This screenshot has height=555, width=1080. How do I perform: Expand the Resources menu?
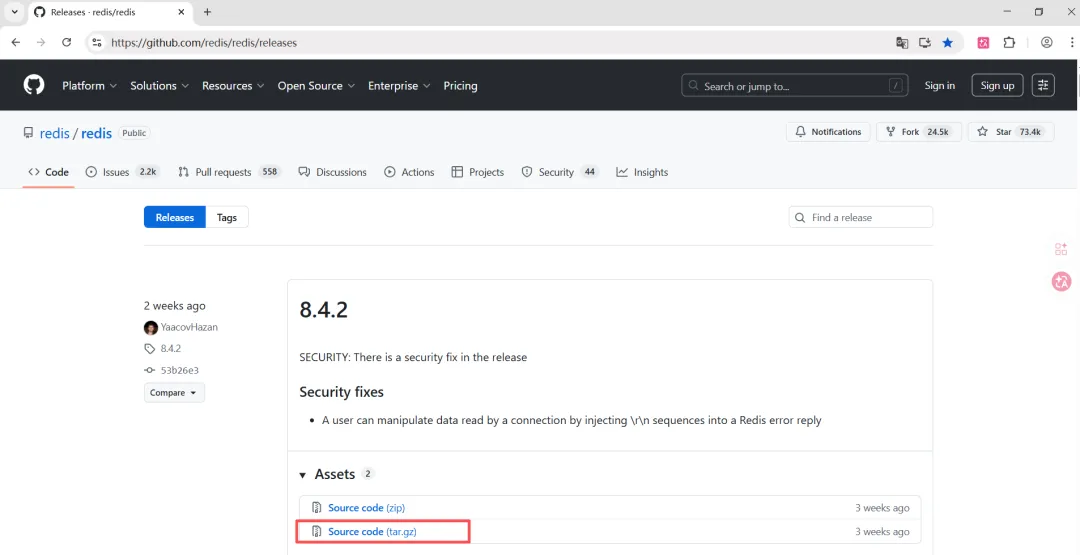[x=233, y=85]
